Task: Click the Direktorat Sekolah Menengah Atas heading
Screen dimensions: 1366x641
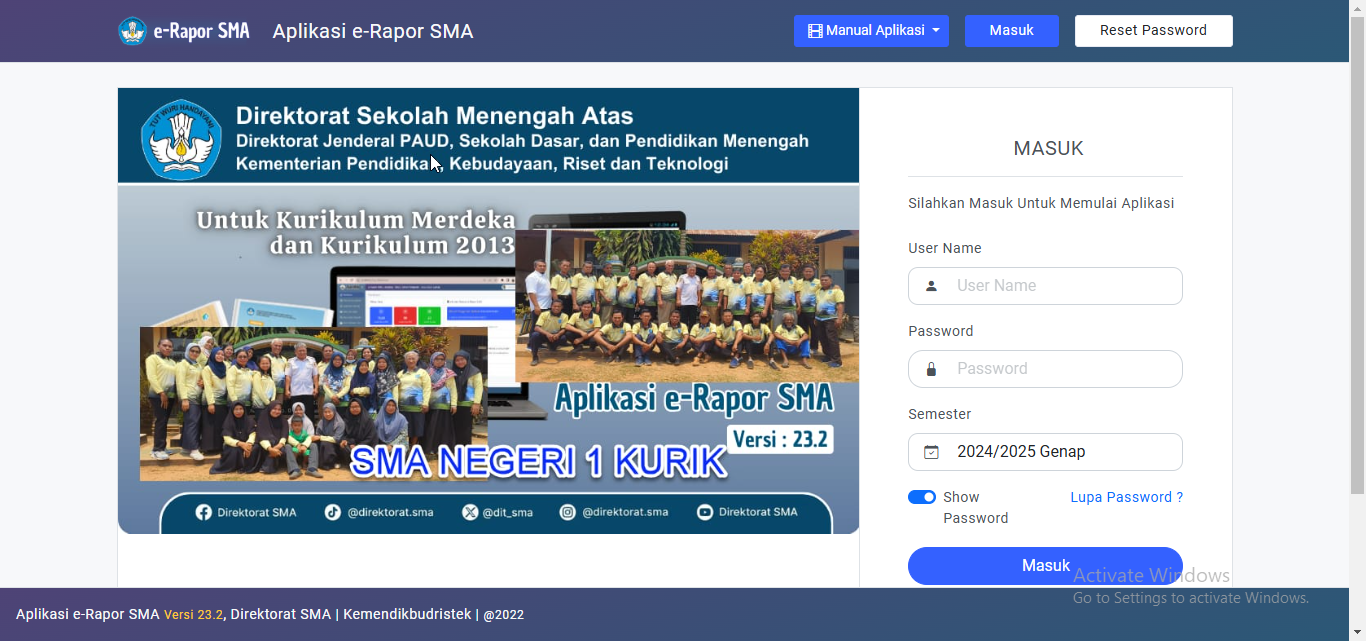Action: click(x=434, y=116)
